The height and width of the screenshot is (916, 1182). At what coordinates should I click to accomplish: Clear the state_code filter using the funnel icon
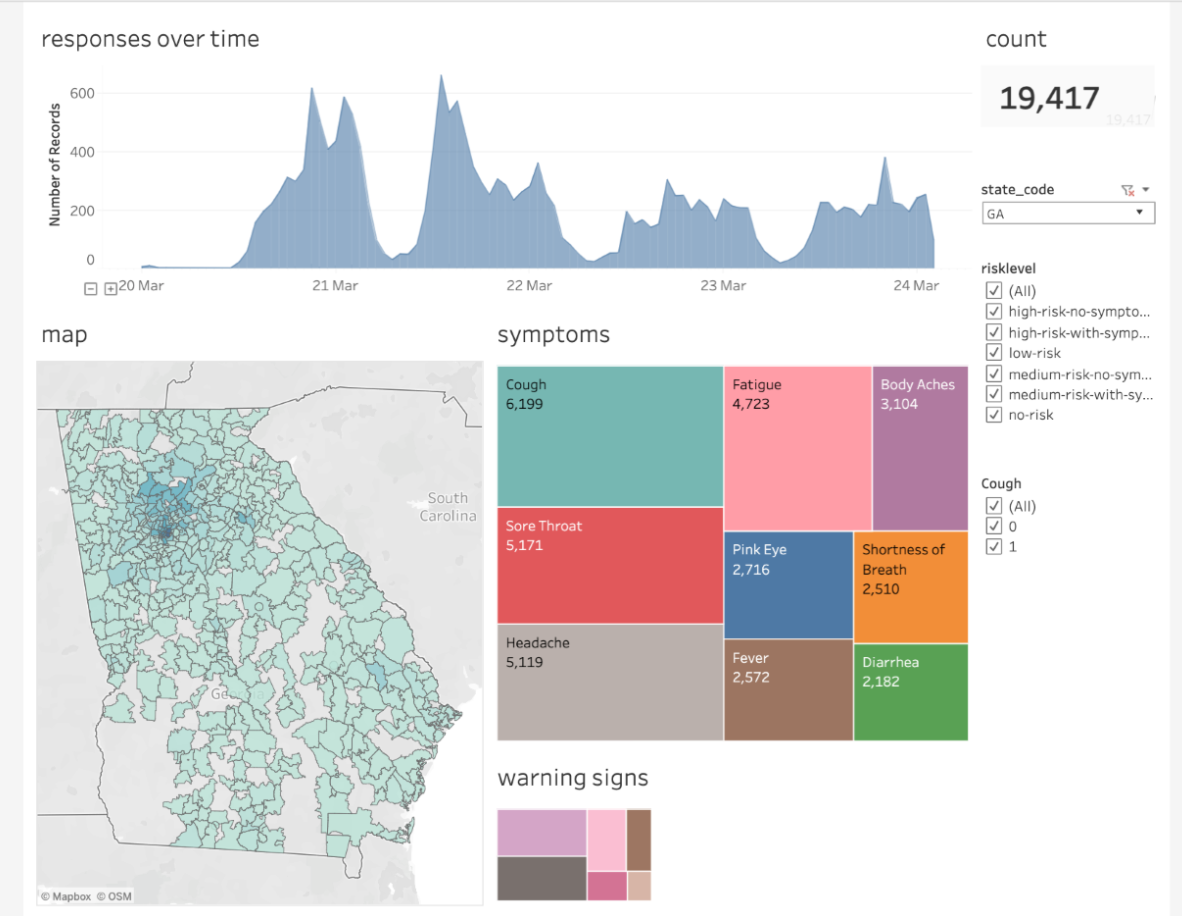1127,189
